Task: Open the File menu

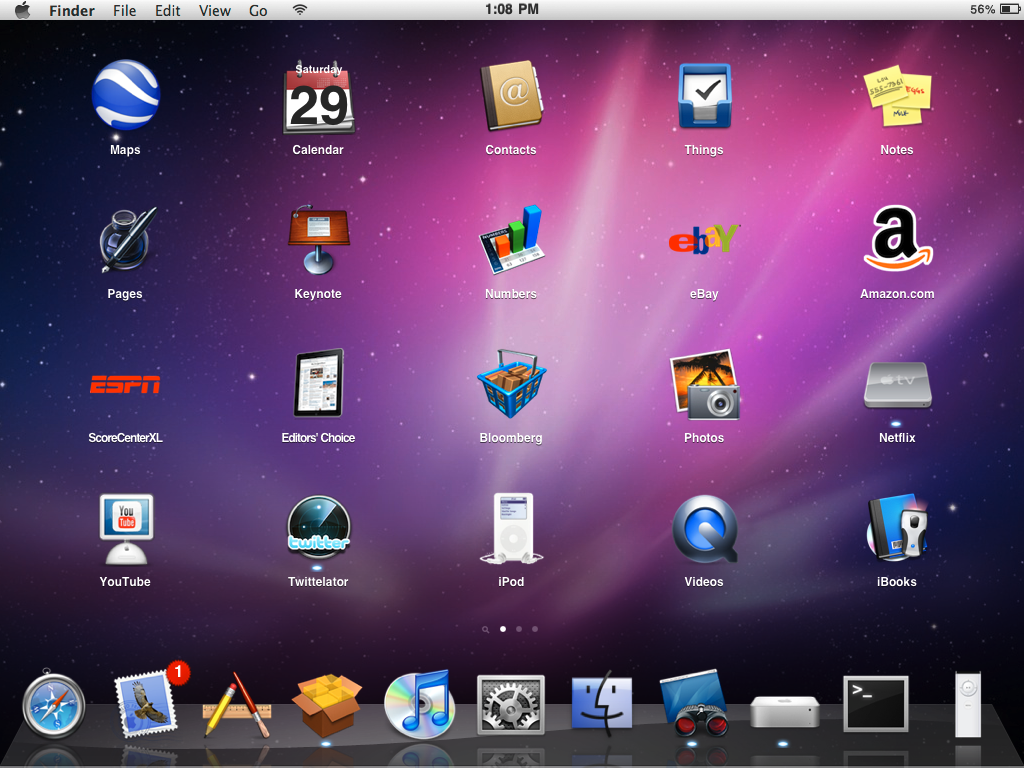Action: pyautogui.click(x=125, y=10)
